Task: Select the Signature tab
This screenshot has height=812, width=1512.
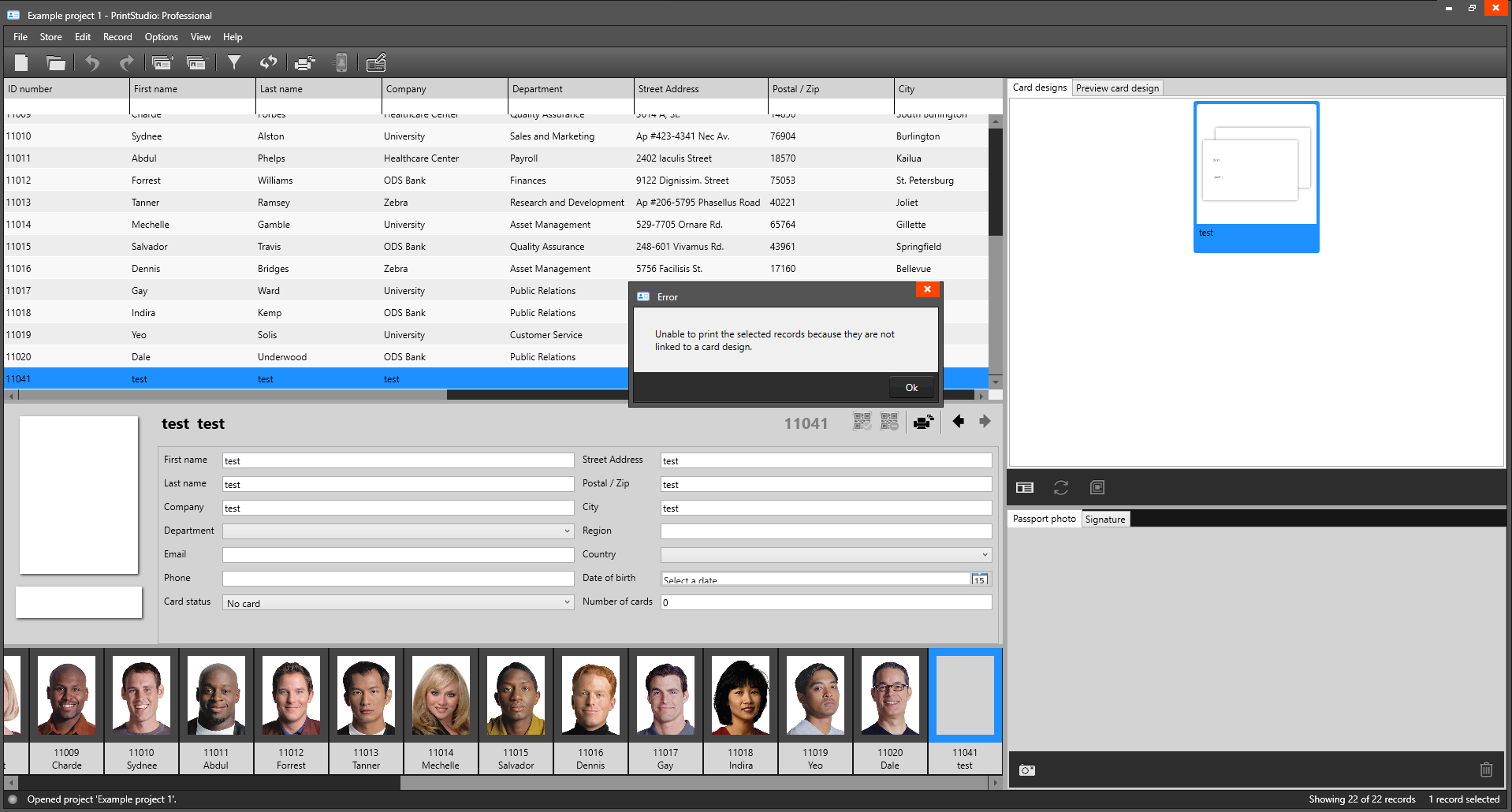Action: coord(1105,519)
